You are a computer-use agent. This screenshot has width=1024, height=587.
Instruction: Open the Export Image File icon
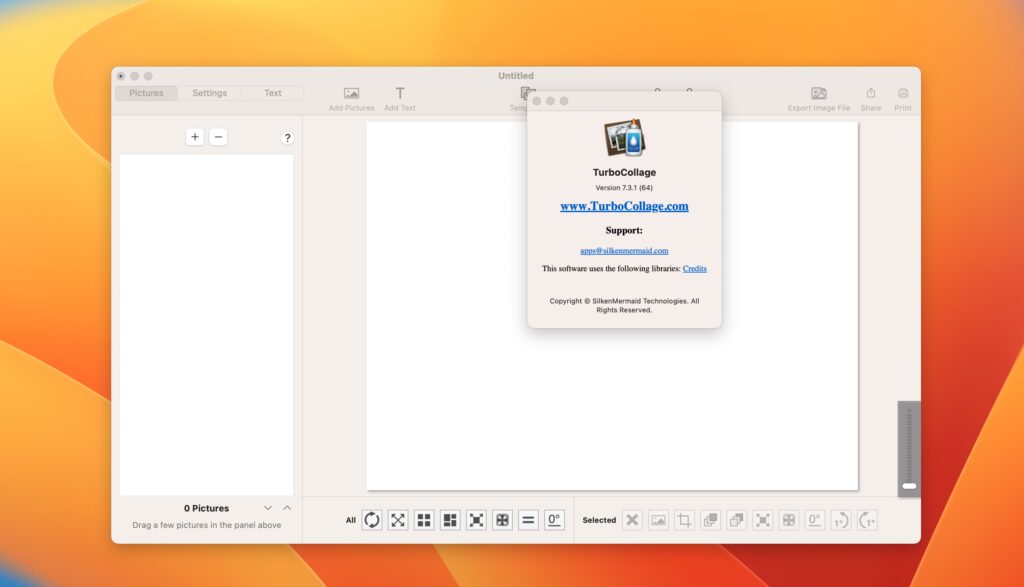819,95
